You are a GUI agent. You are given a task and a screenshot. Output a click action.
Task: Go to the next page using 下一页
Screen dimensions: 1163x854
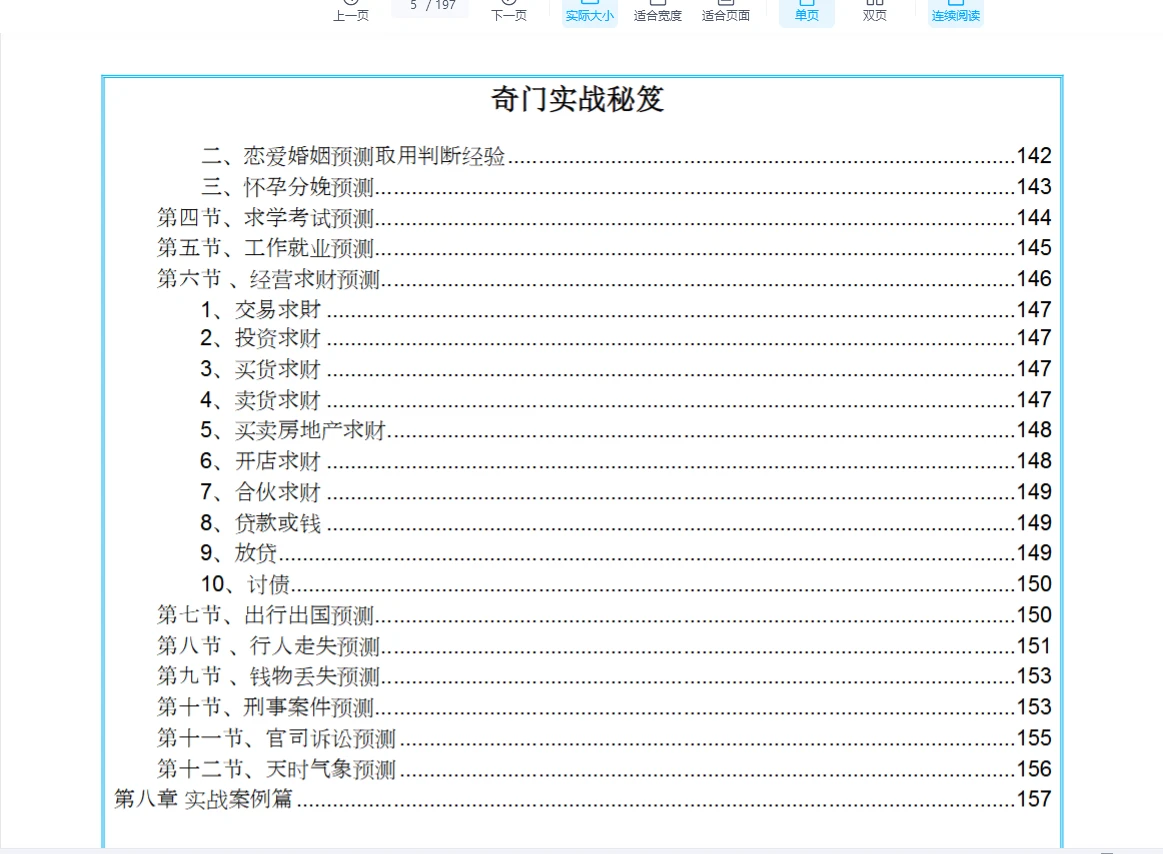coord(509,10)
